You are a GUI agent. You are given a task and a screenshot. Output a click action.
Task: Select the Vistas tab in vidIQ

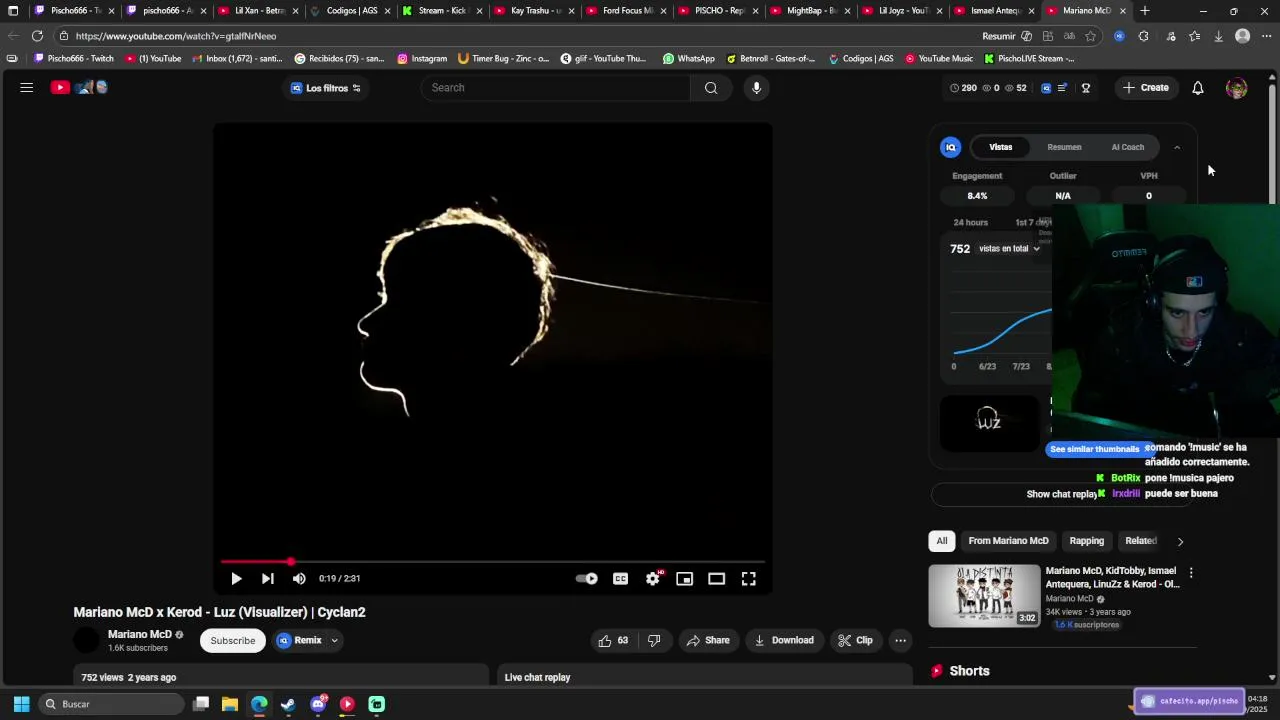[x=1001, y=147]
